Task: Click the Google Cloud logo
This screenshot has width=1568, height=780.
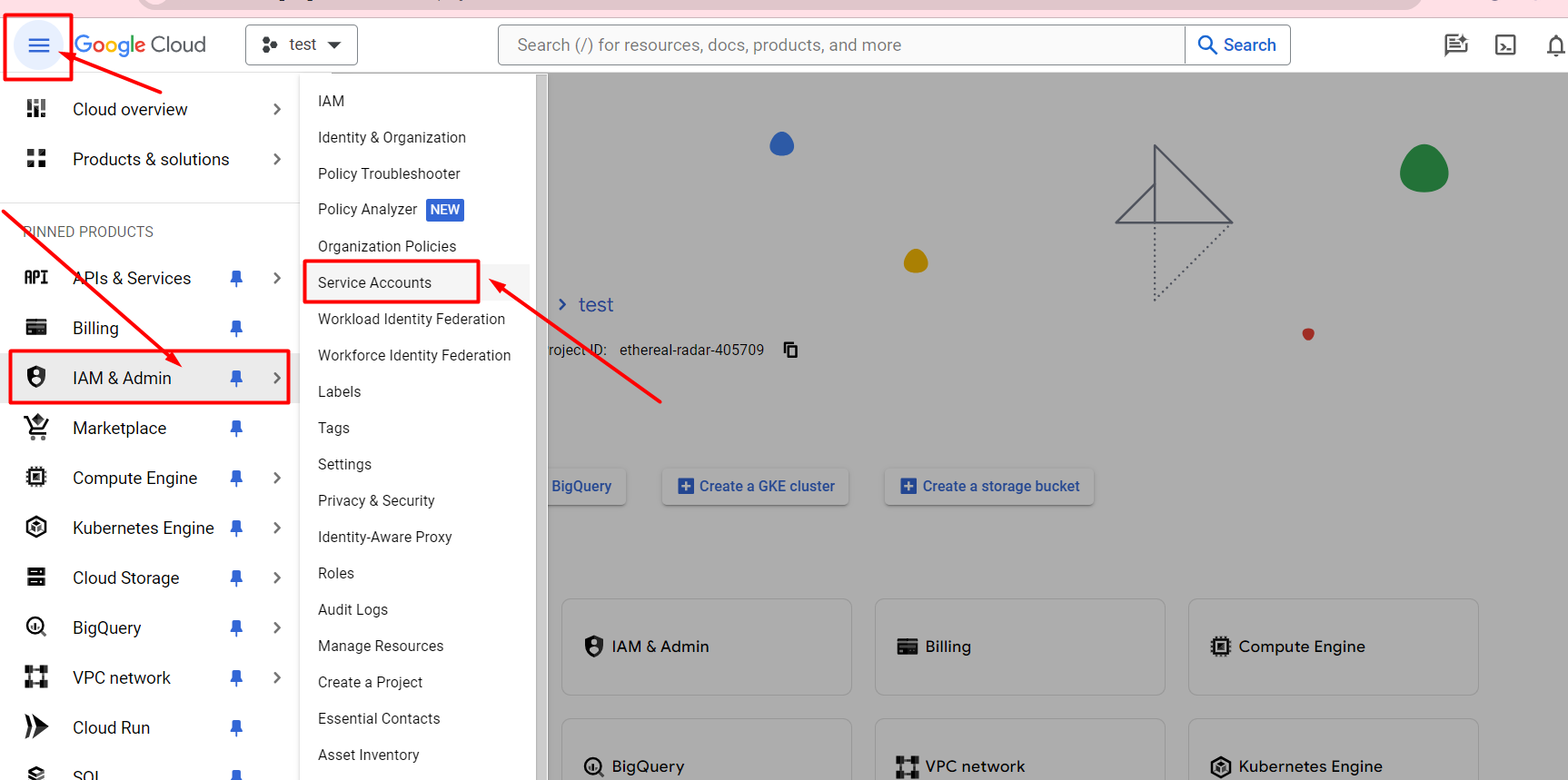Action: [141, 44]
